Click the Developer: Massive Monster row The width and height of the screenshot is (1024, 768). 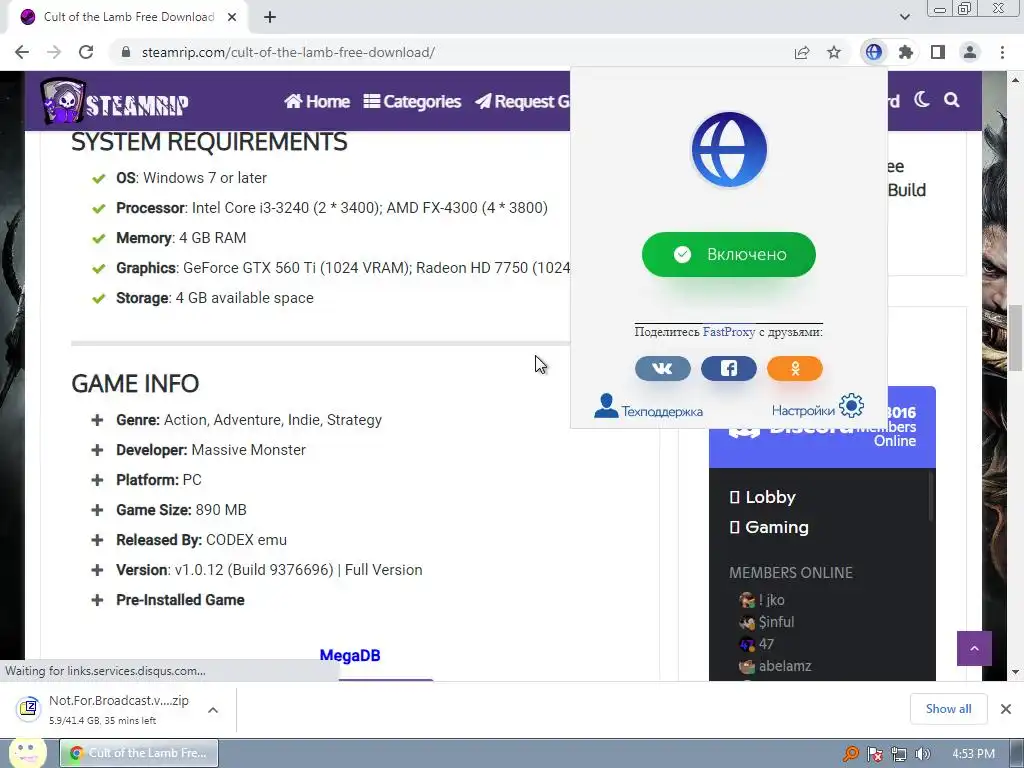(199, 450)
